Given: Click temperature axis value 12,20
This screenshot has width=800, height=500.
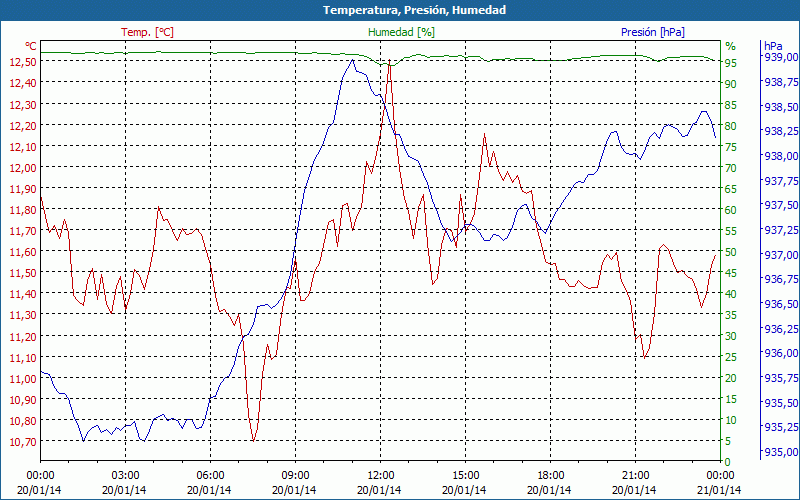Looking at the screenshot, I should [x=23, y=124].
